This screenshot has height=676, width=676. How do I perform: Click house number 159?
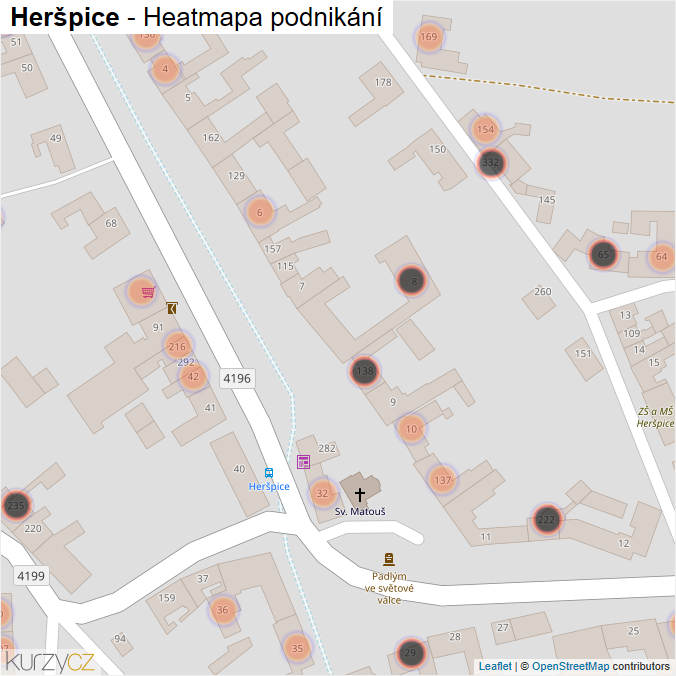coord(167,598)
